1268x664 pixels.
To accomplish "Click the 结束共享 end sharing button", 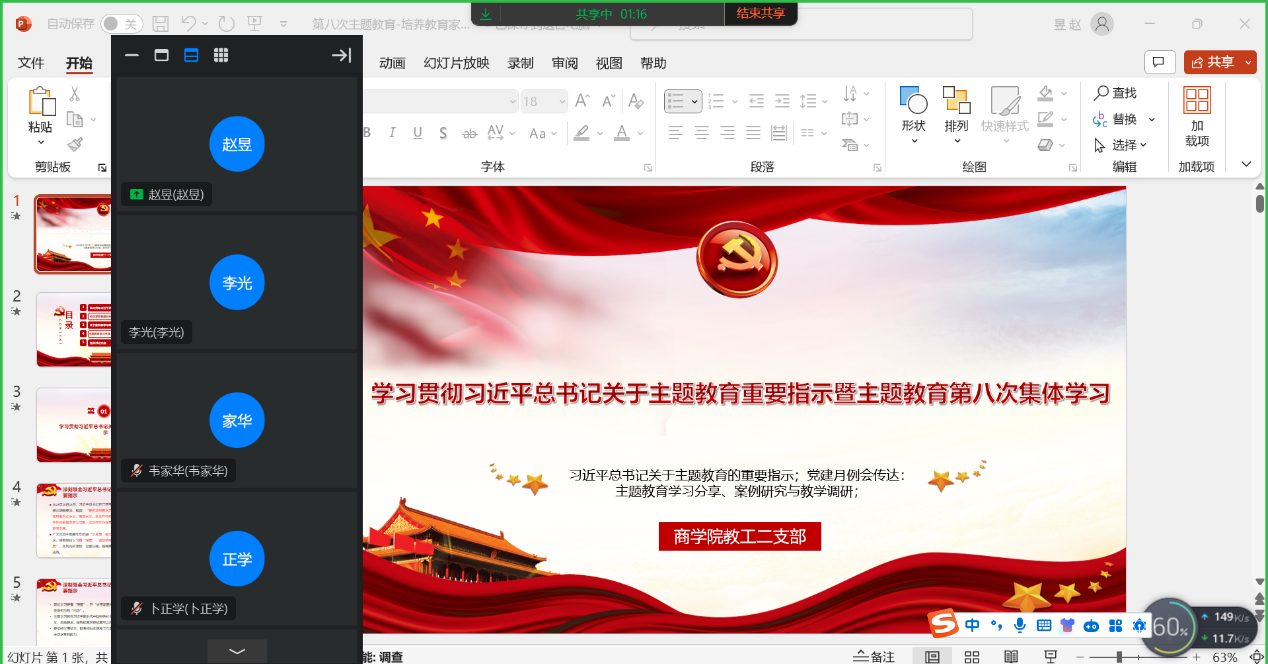I will point(760,14).
